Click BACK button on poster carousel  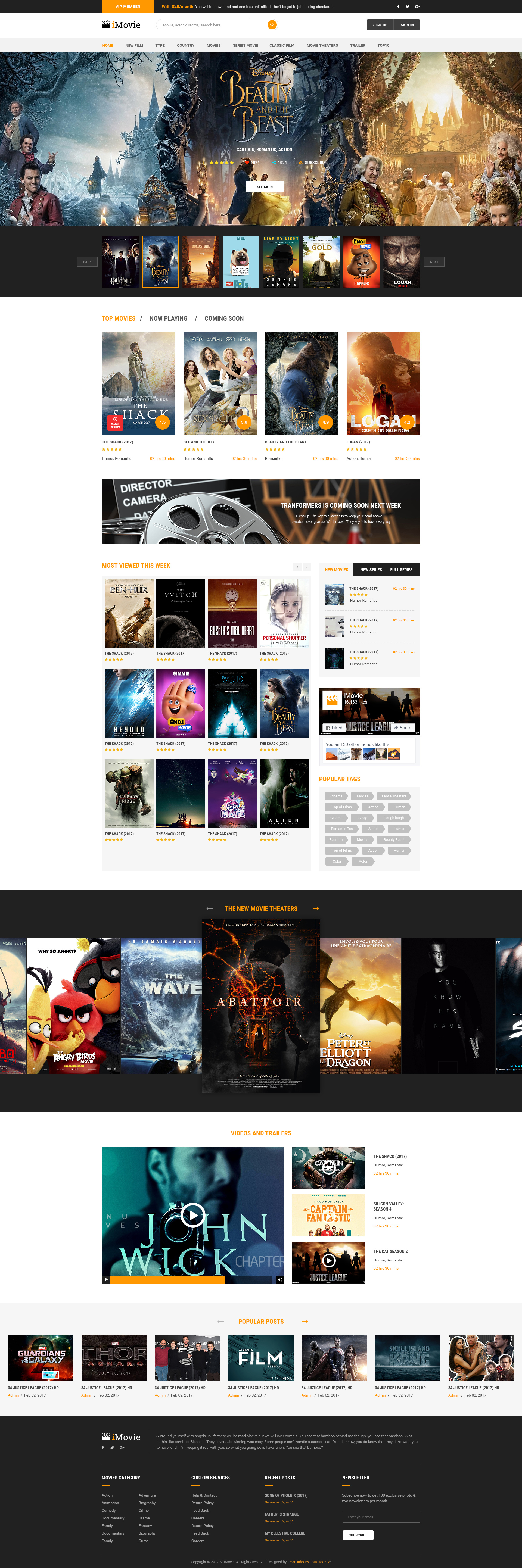click(x=87, y=262)
